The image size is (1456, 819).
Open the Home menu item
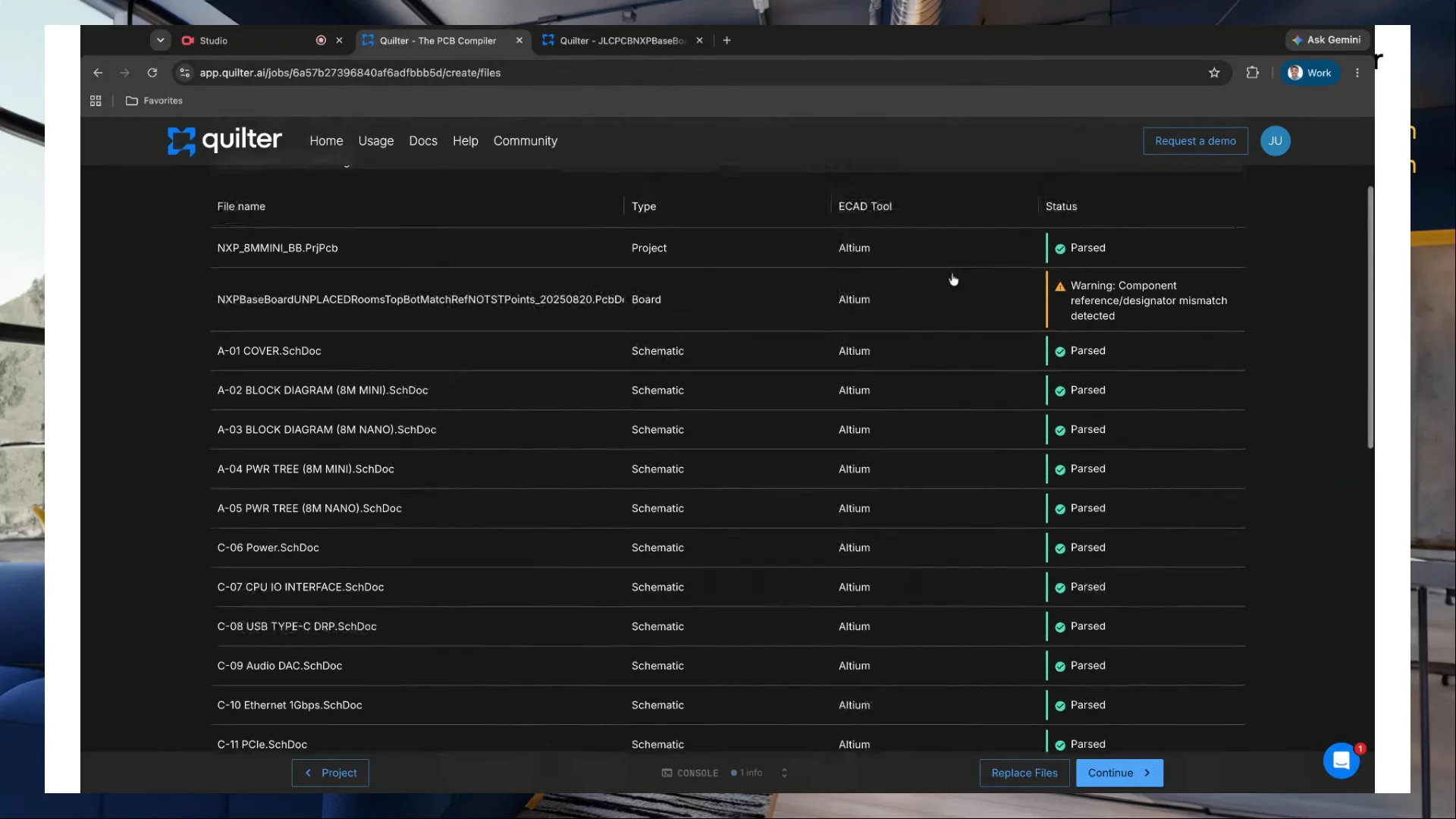[x=326, y=141]
